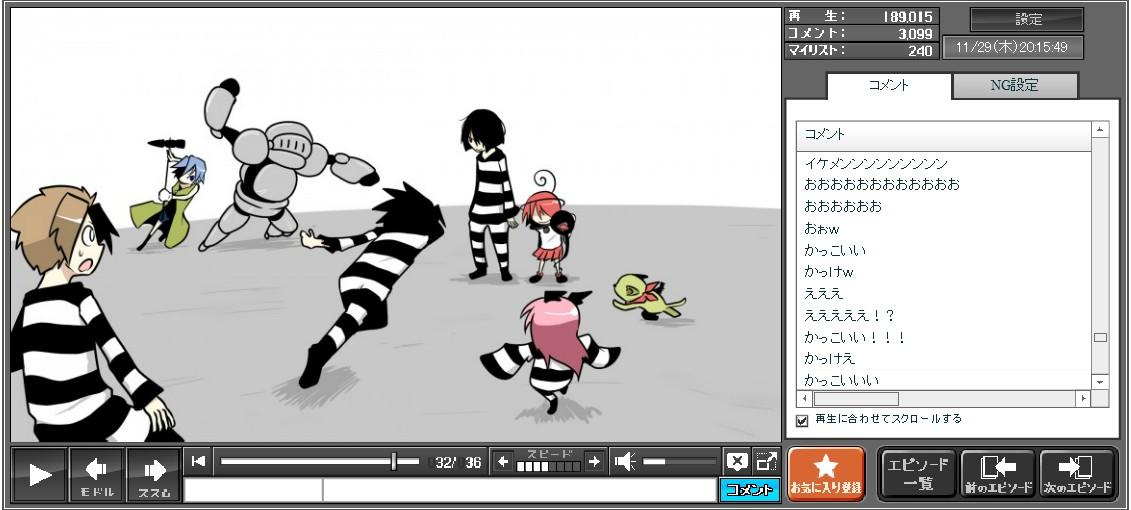Submit comment with blue コメント button
The height and width of the screenshot is (510, 1131).
749,490
